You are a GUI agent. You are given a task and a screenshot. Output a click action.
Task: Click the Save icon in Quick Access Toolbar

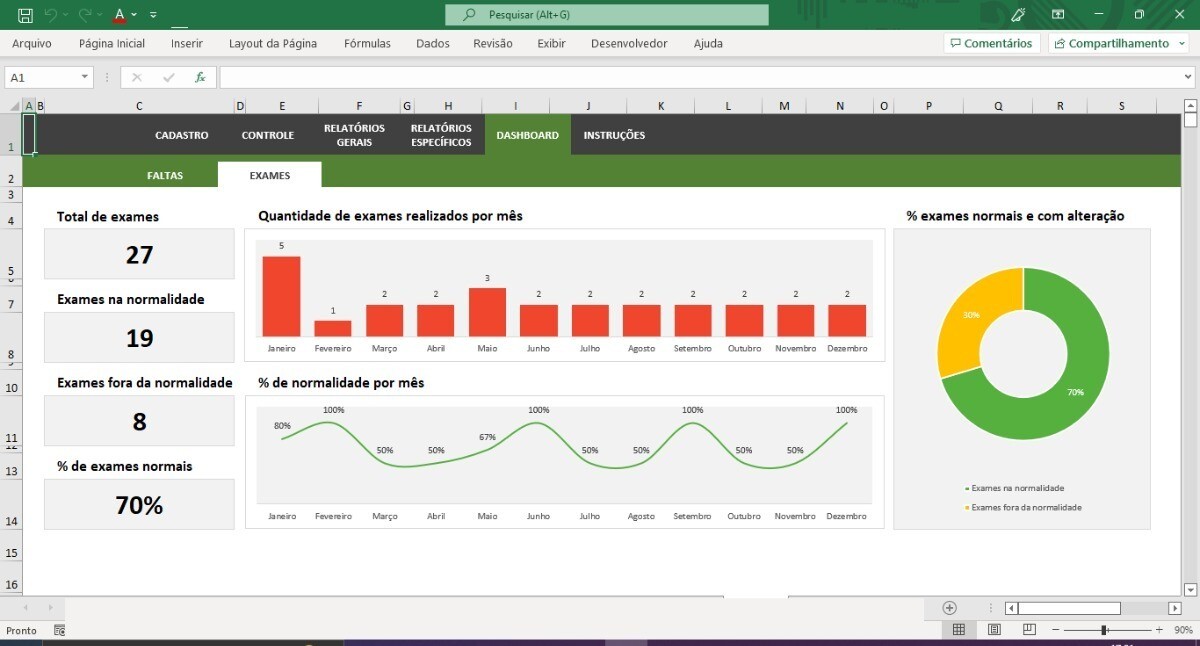point(26,15)
